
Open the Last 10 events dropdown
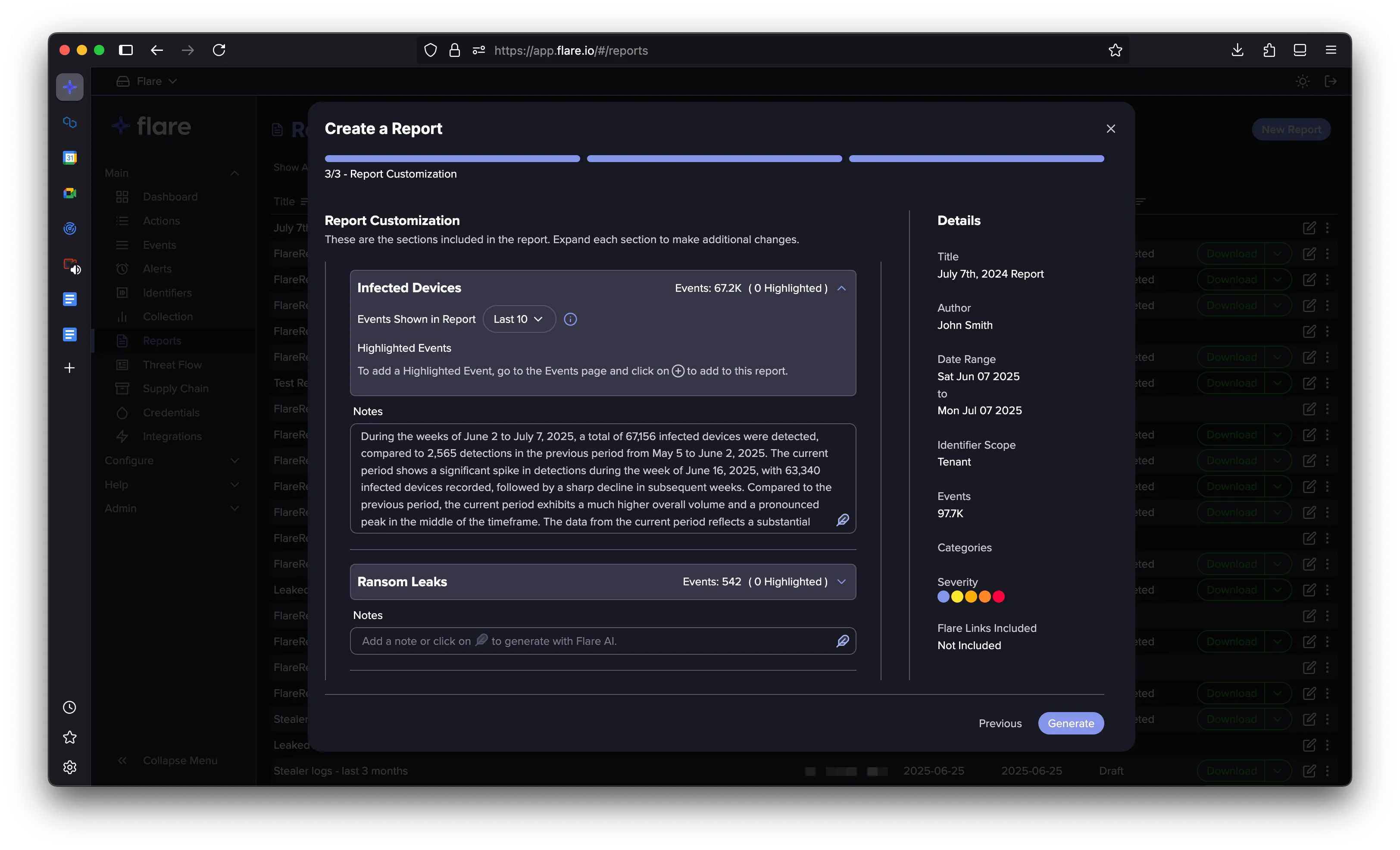point(518,319)
